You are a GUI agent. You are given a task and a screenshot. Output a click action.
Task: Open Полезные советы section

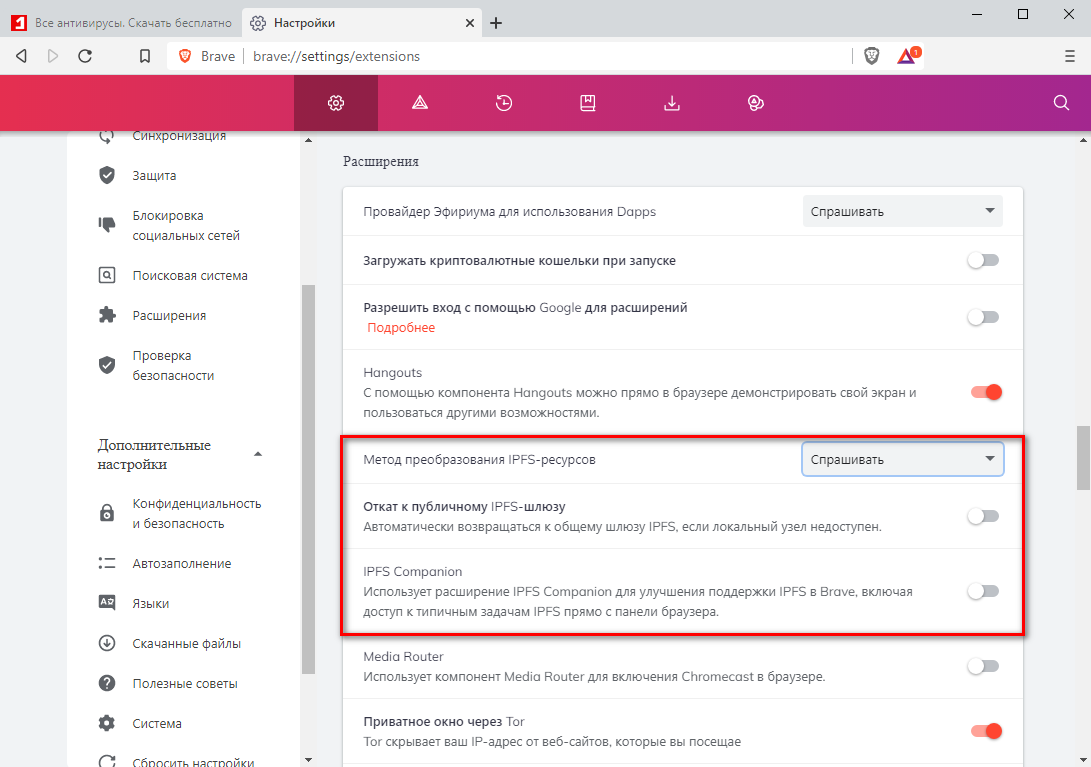185,683
